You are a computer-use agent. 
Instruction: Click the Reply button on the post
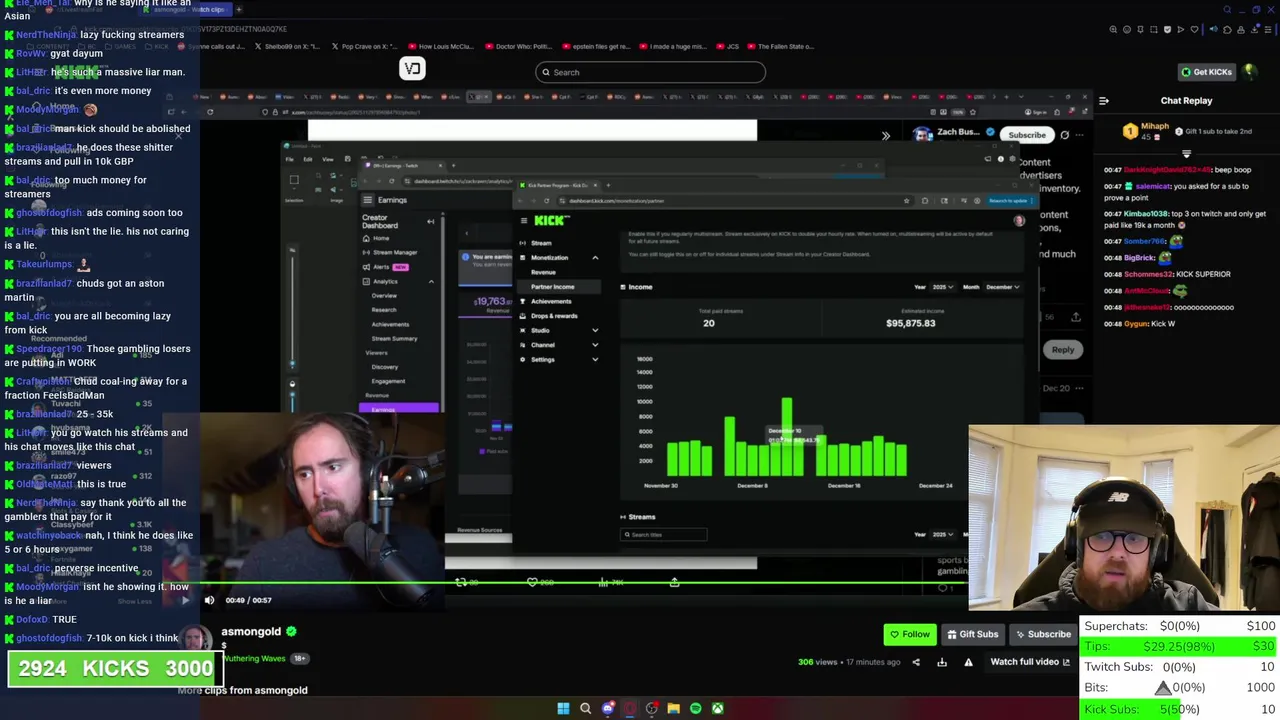click(1062, 350)
